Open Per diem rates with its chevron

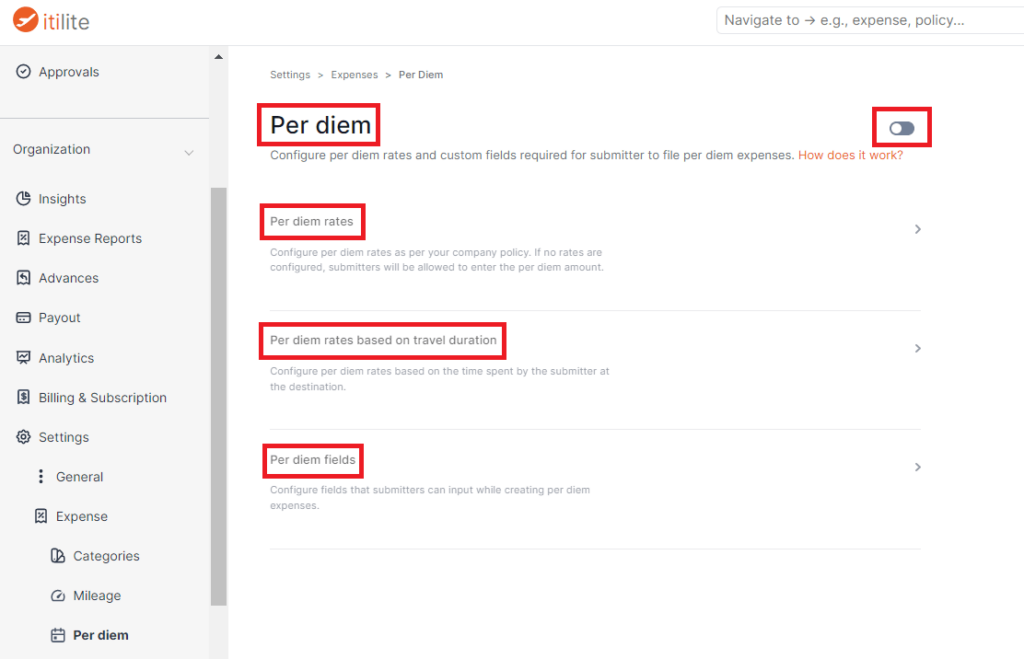tap(918, 229)
